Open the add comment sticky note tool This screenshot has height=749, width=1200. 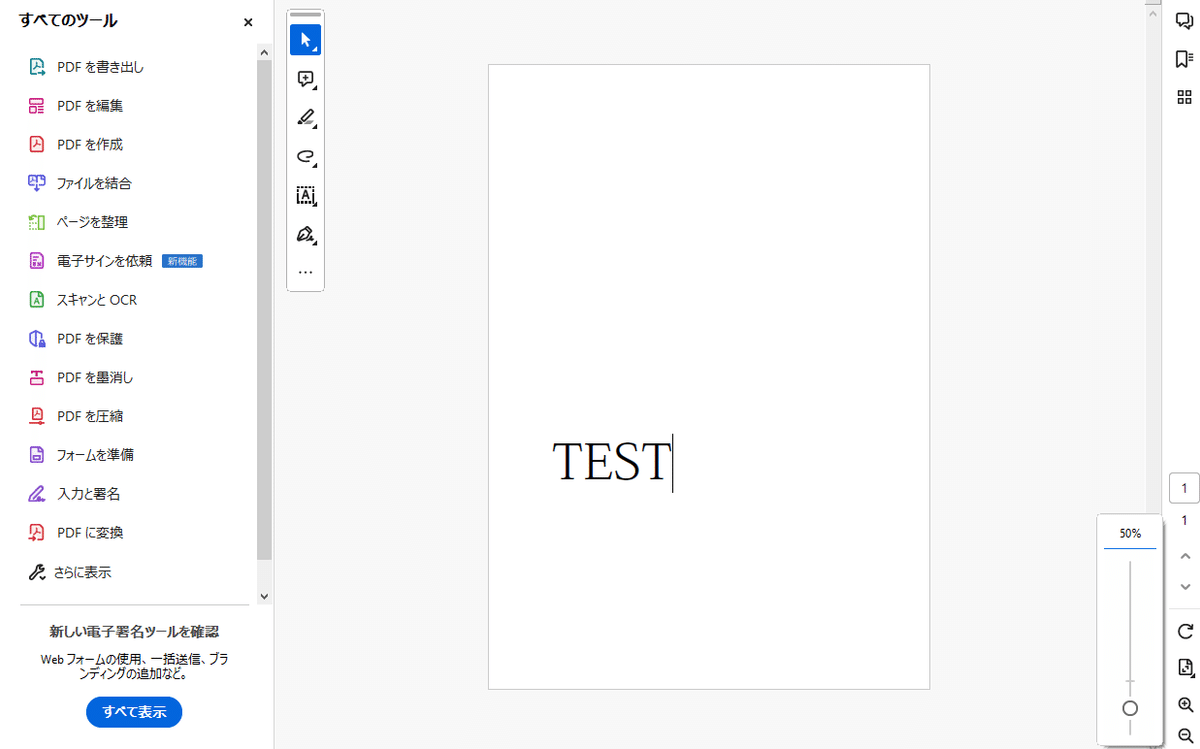pos(303,79)
